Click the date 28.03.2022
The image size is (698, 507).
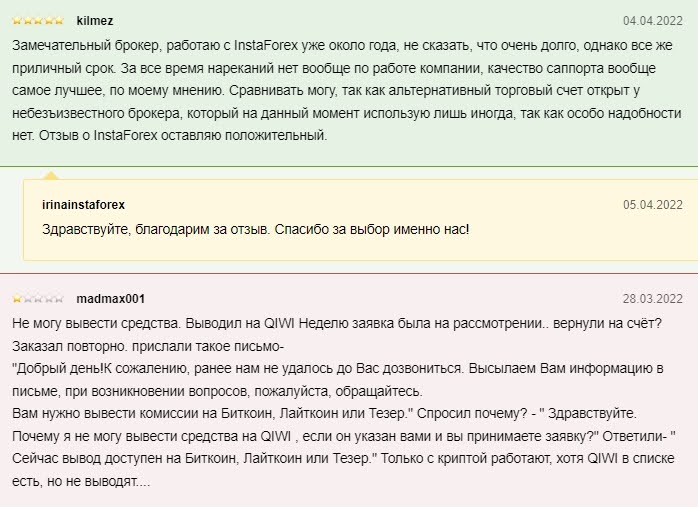[x=653, y=299]
